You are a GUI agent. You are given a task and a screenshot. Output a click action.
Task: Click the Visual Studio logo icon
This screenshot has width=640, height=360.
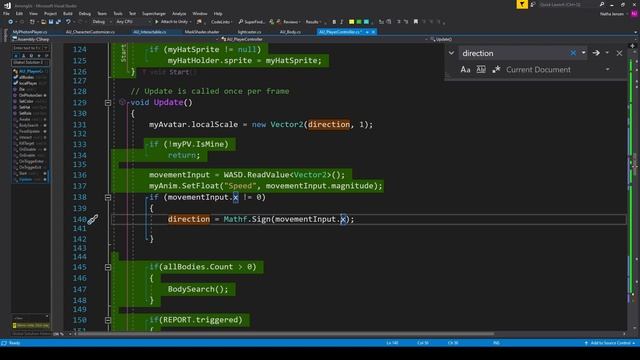[x=7, y=5]
